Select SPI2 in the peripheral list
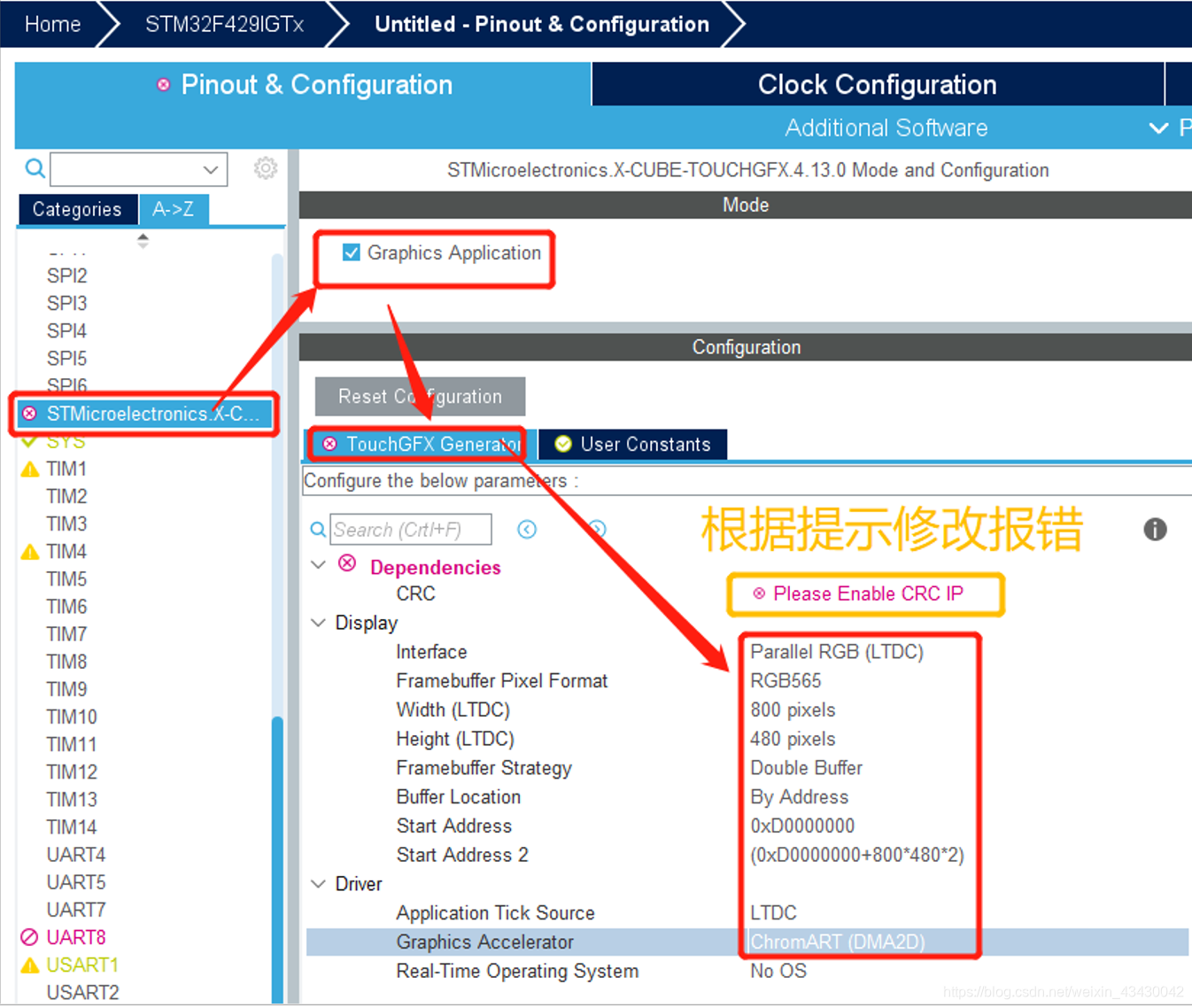The image size is (1192, 1008). (x=67, y=276)
